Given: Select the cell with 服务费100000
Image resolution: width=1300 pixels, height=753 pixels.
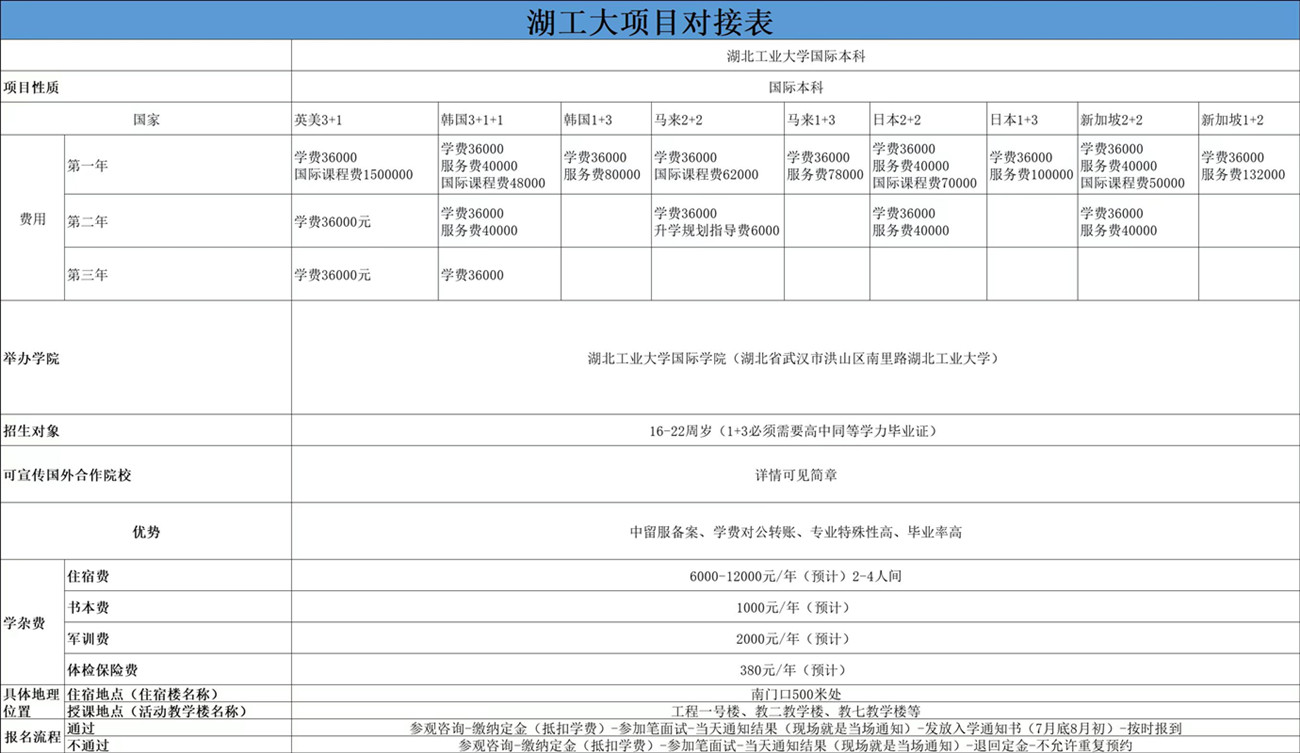Looking at the screenshot, I should [x=1032, y=165].
